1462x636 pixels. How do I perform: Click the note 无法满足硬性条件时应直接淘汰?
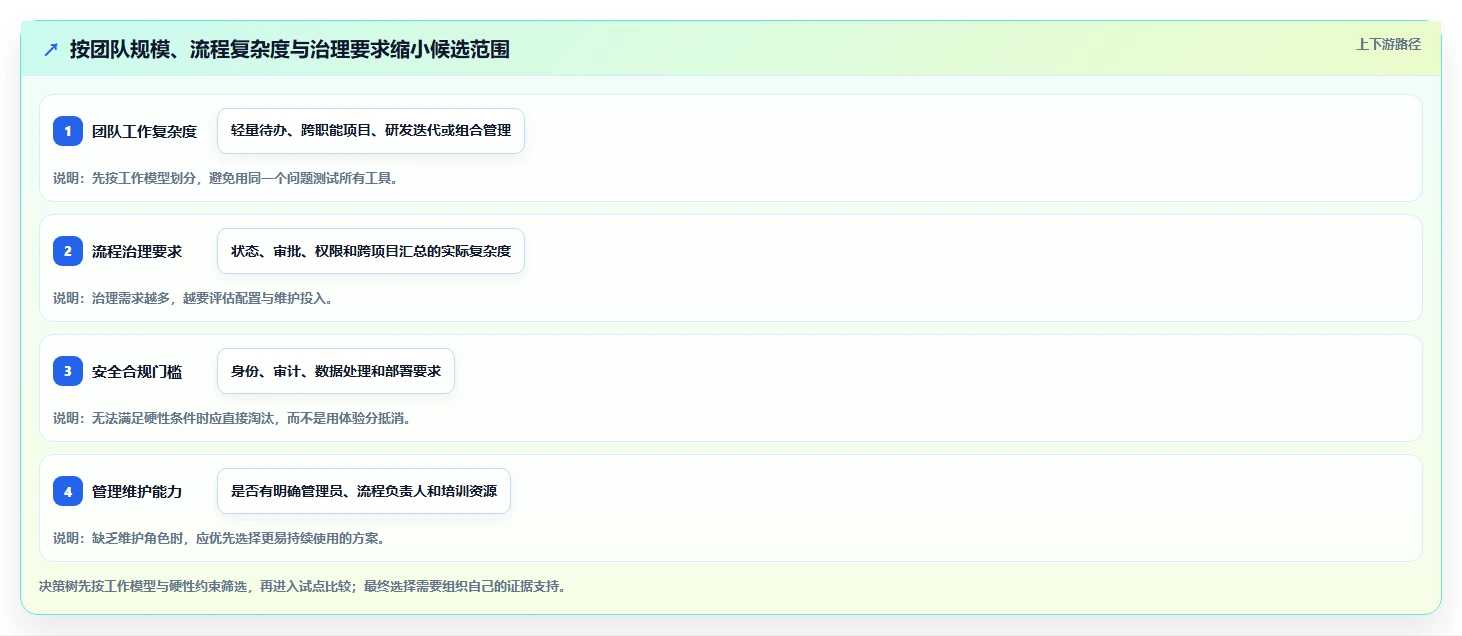click(x=232, y=418)
